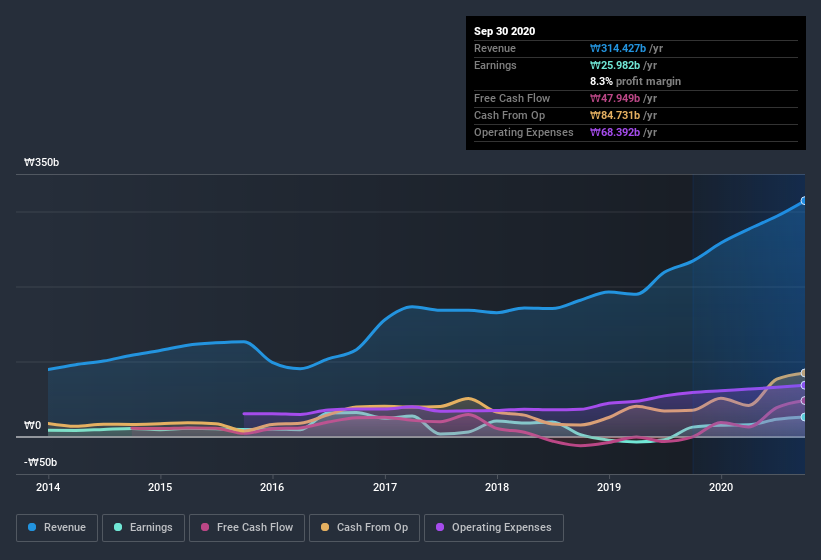Click the Earnings line end marker
Image resolution: width=821 pixels, height=560 pixels.
(804, 417)
